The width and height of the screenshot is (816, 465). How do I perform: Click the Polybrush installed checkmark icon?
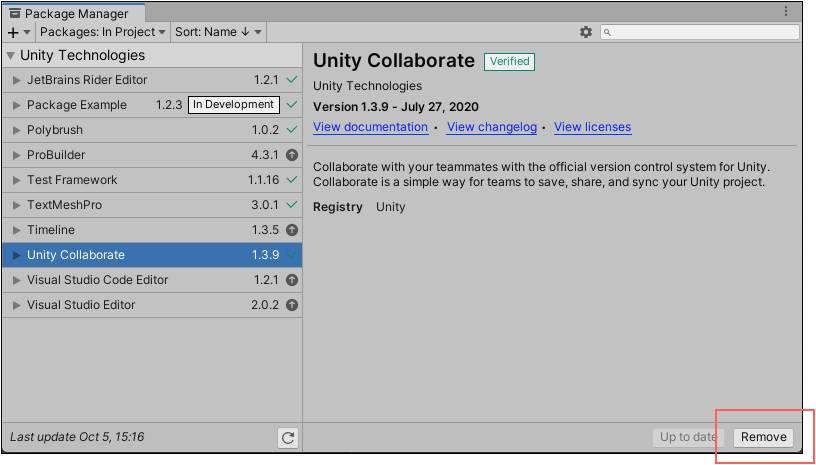(x=292, y=130)
